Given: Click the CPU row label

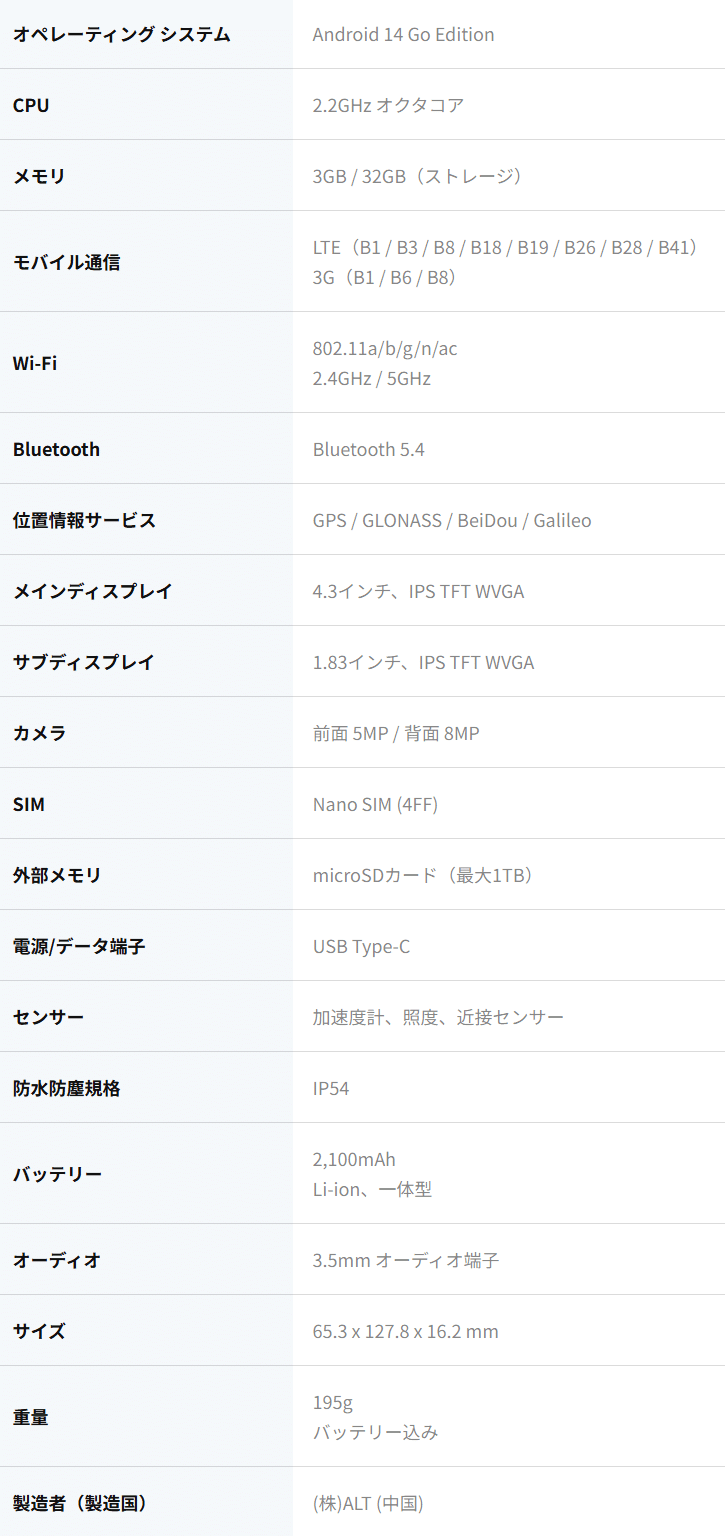Looking at the screenshot, I should (x=31, y=105).
